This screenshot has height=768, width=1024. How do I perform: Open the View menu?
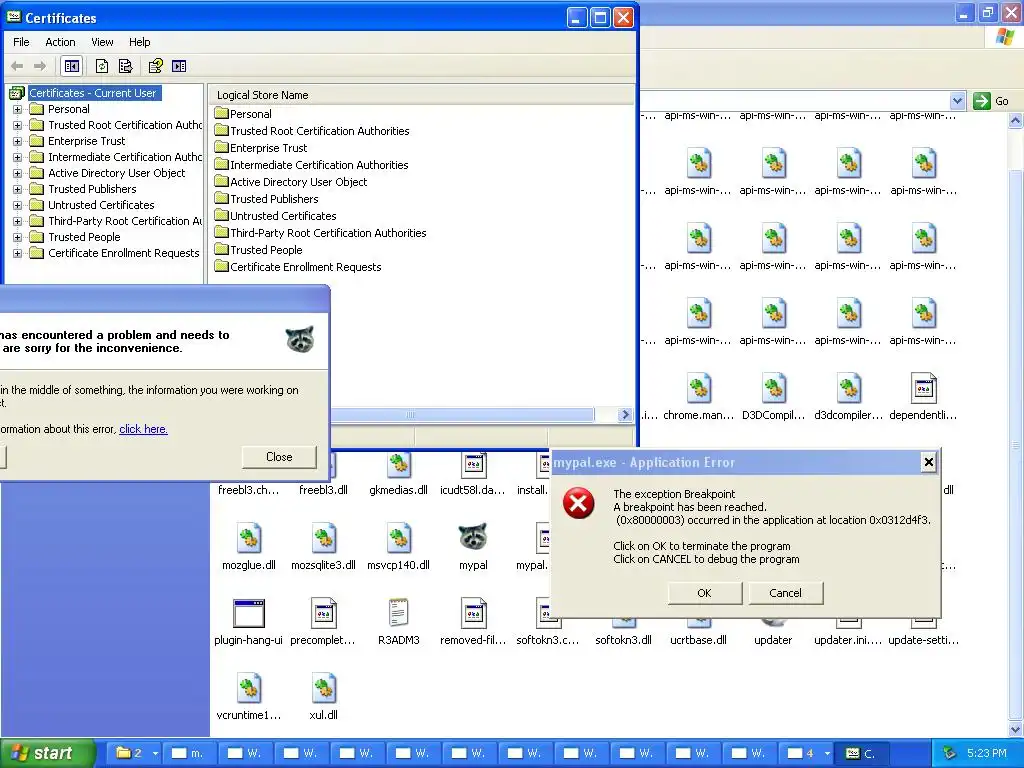(x=102, y=42)
